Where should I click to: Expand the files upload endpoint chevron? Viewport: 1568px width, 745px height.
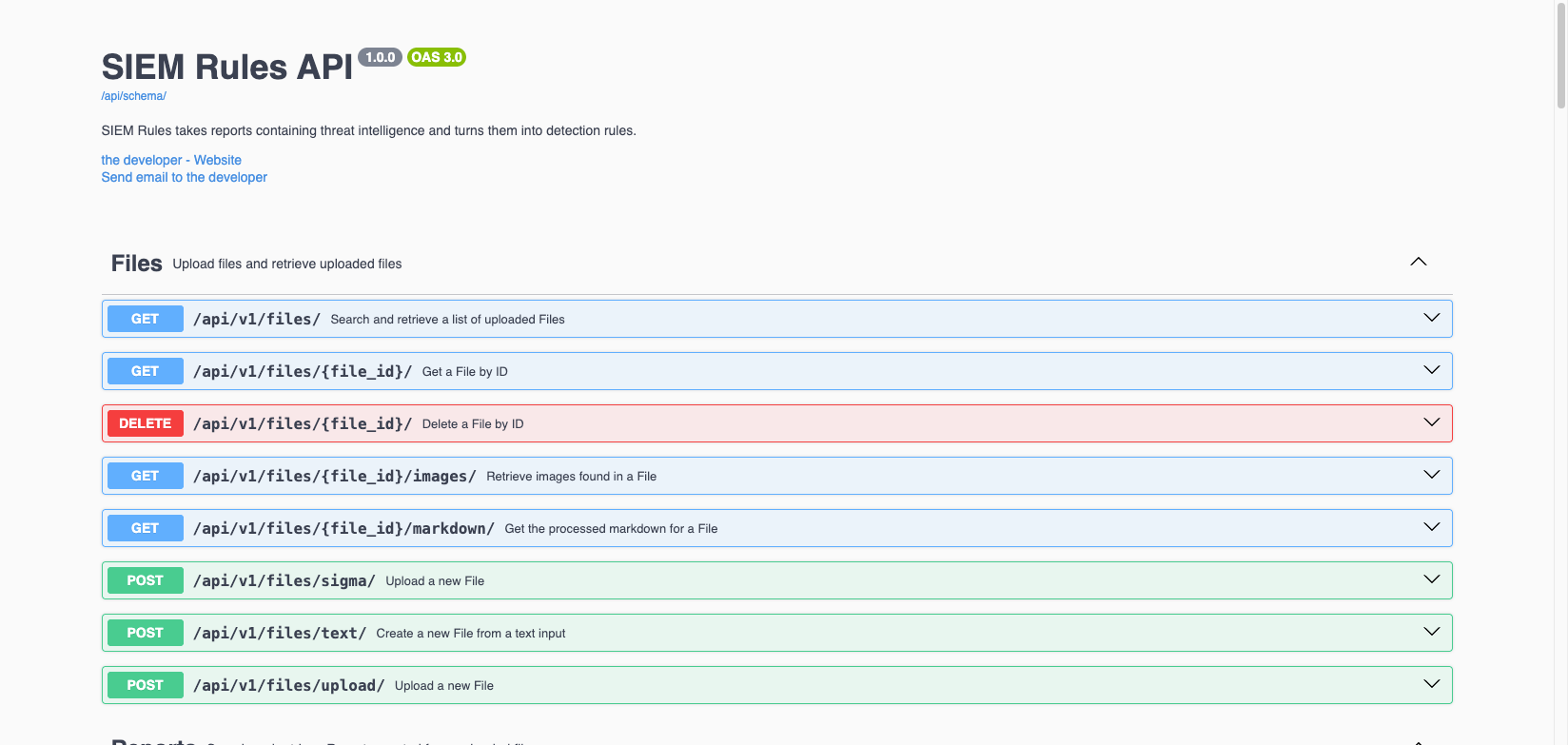click(x=1431, y=684)
